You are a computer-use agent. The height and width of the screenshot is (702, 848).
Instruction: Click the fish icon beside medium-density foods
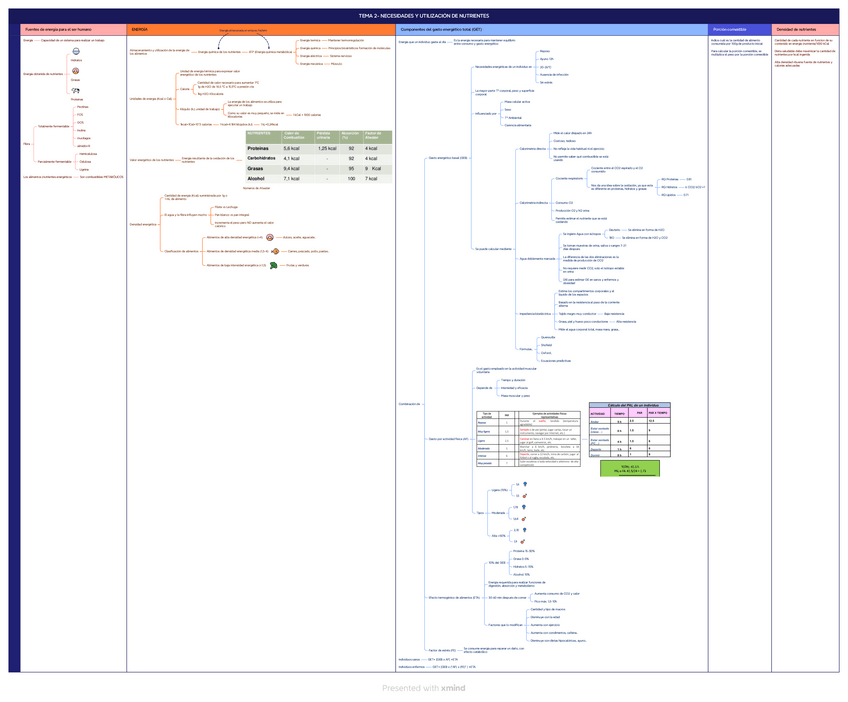[x=275, y=251]
